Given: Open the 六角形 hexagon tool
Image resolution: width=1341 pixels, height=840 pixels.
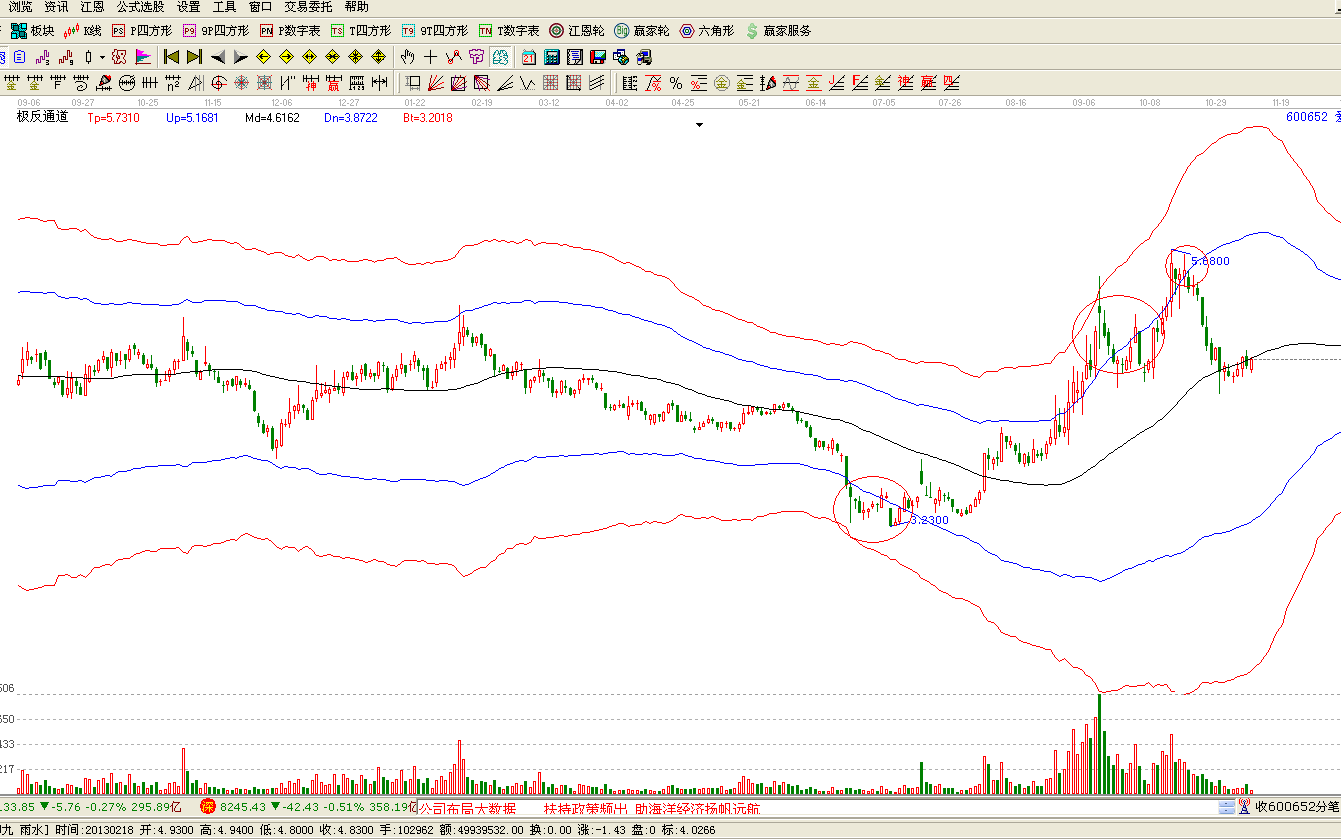Looking at the screenshot, I should point(706,31).
